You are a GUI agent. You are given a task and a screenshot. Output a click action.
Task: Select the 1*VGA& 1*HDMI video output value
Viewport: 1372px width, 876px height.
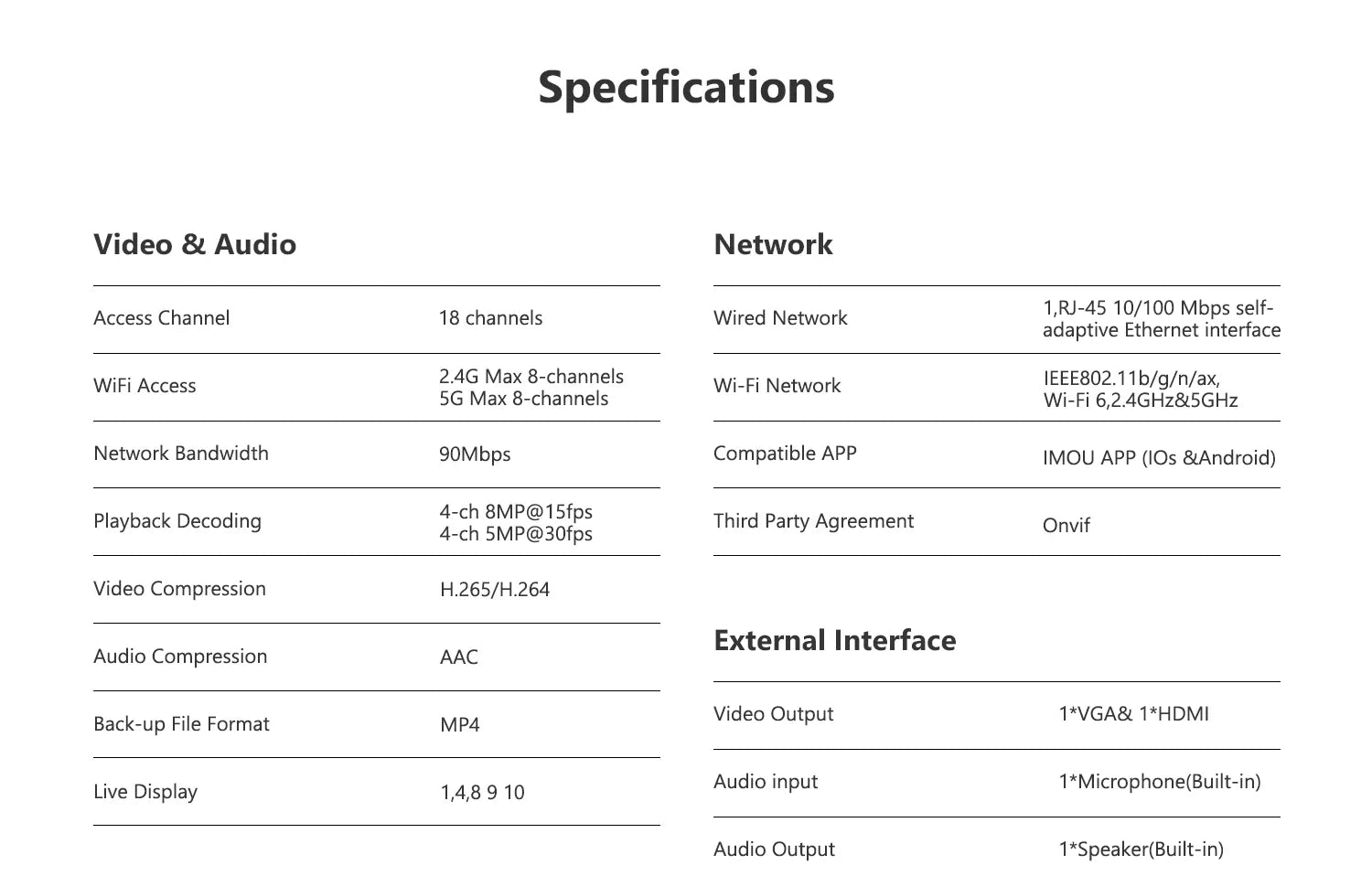(x=1133, y=714)
